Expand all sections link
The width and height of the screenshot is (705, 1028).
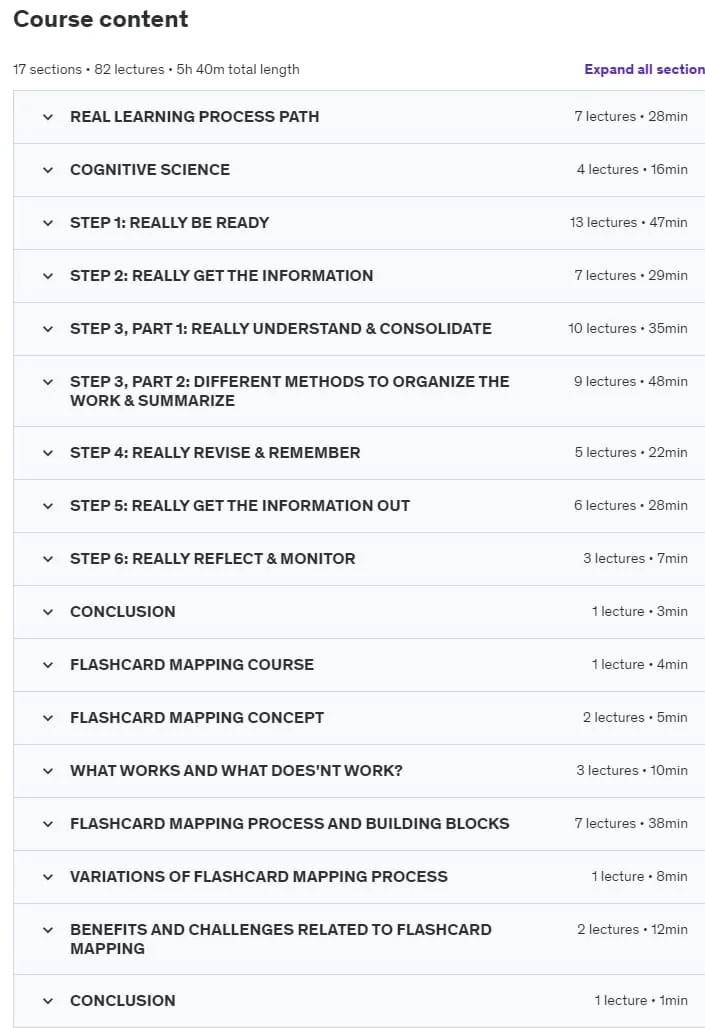[x=645, y=69]
